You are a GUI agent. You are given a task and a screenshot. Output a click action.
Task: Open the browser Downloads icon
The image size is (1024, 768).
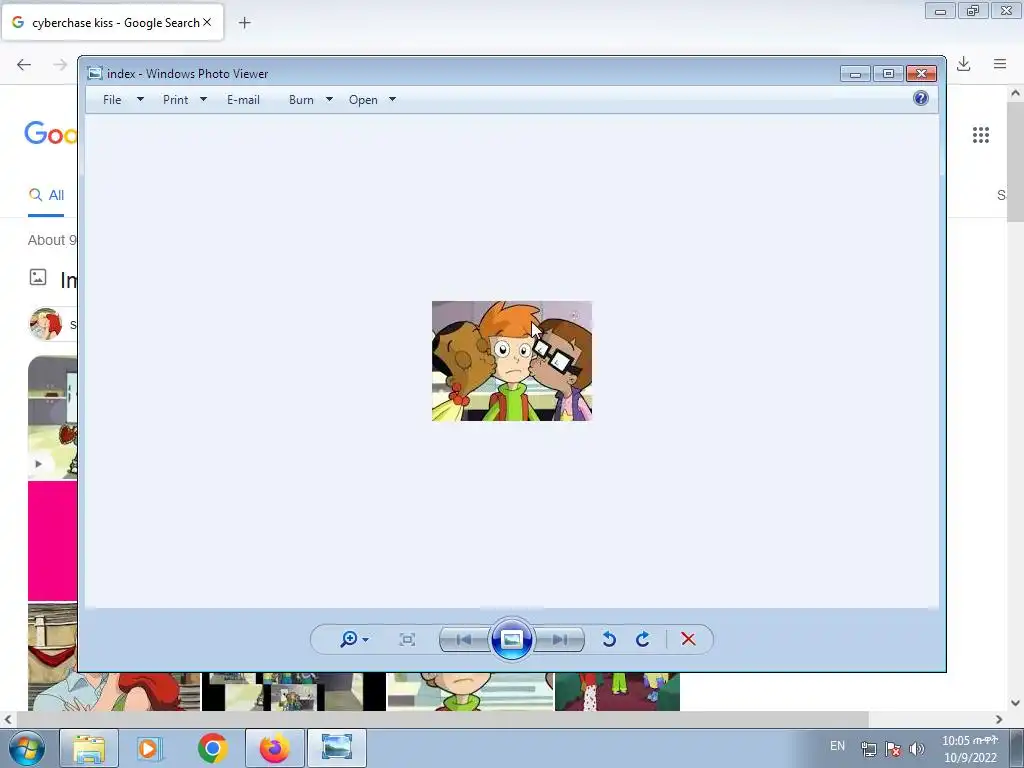click(963, 63)
